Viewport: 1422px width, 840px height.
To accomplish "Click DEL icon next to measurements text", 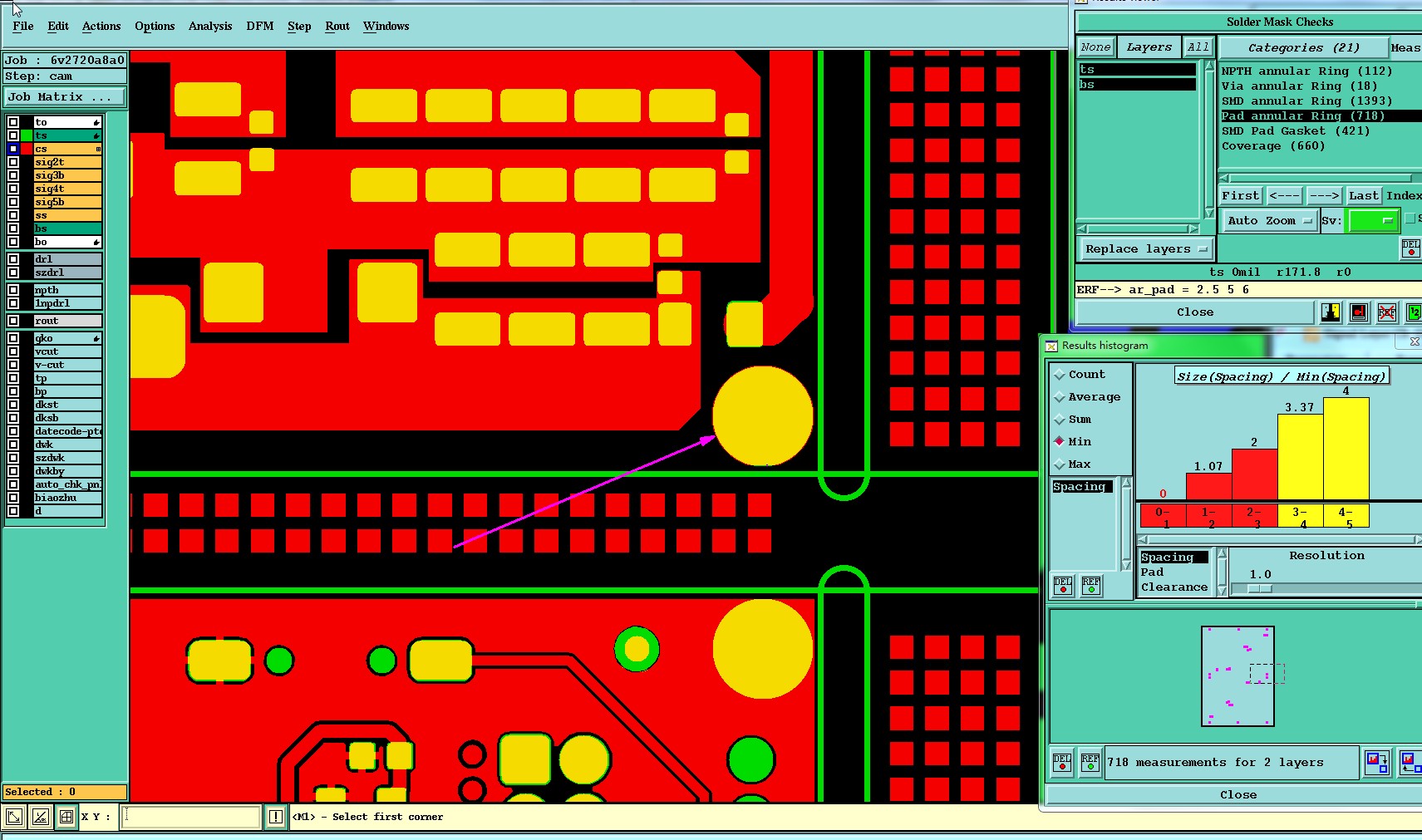I will point(1062,762).
